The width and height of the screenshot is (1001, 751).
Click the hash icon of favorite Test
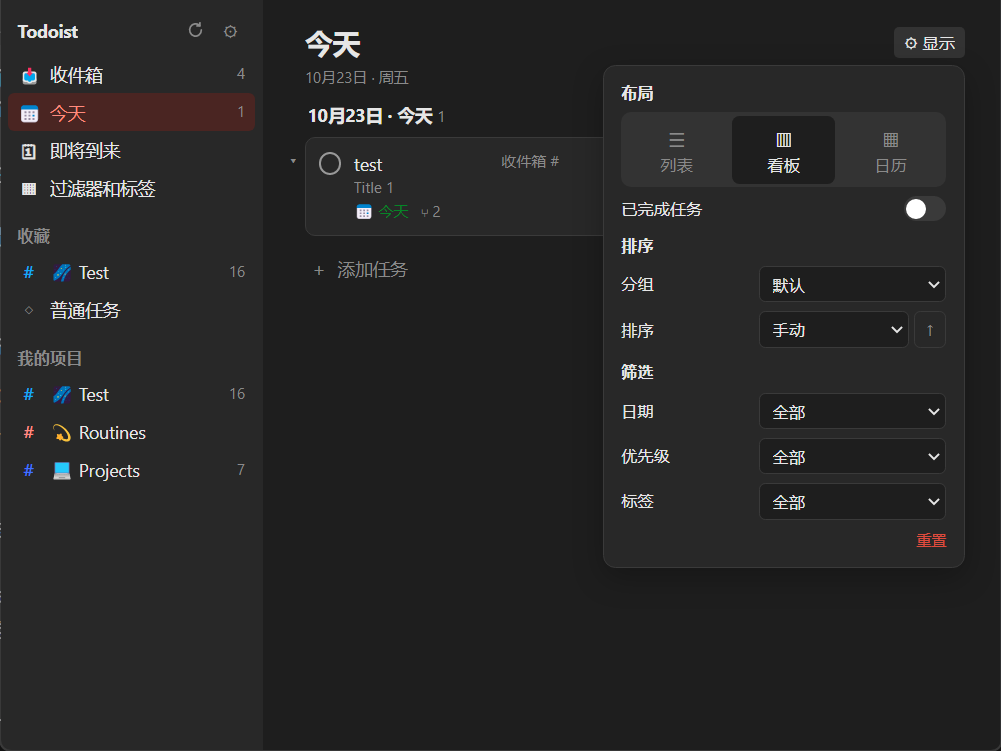click(x=29, y=273)
